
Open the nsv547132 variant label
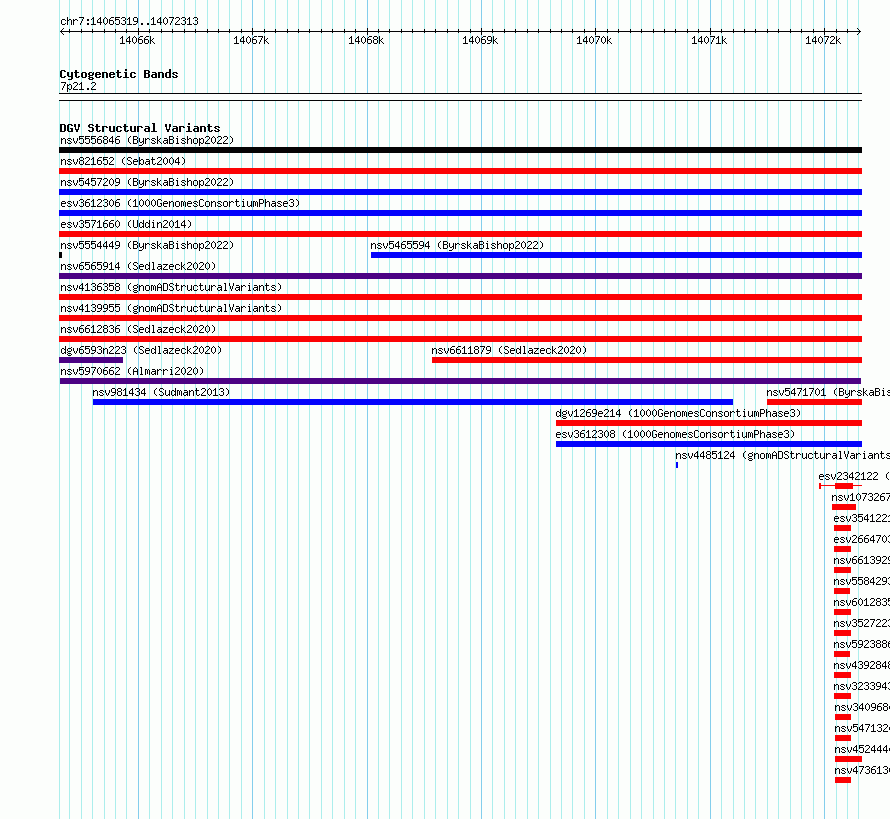click(x=862, y=728)
